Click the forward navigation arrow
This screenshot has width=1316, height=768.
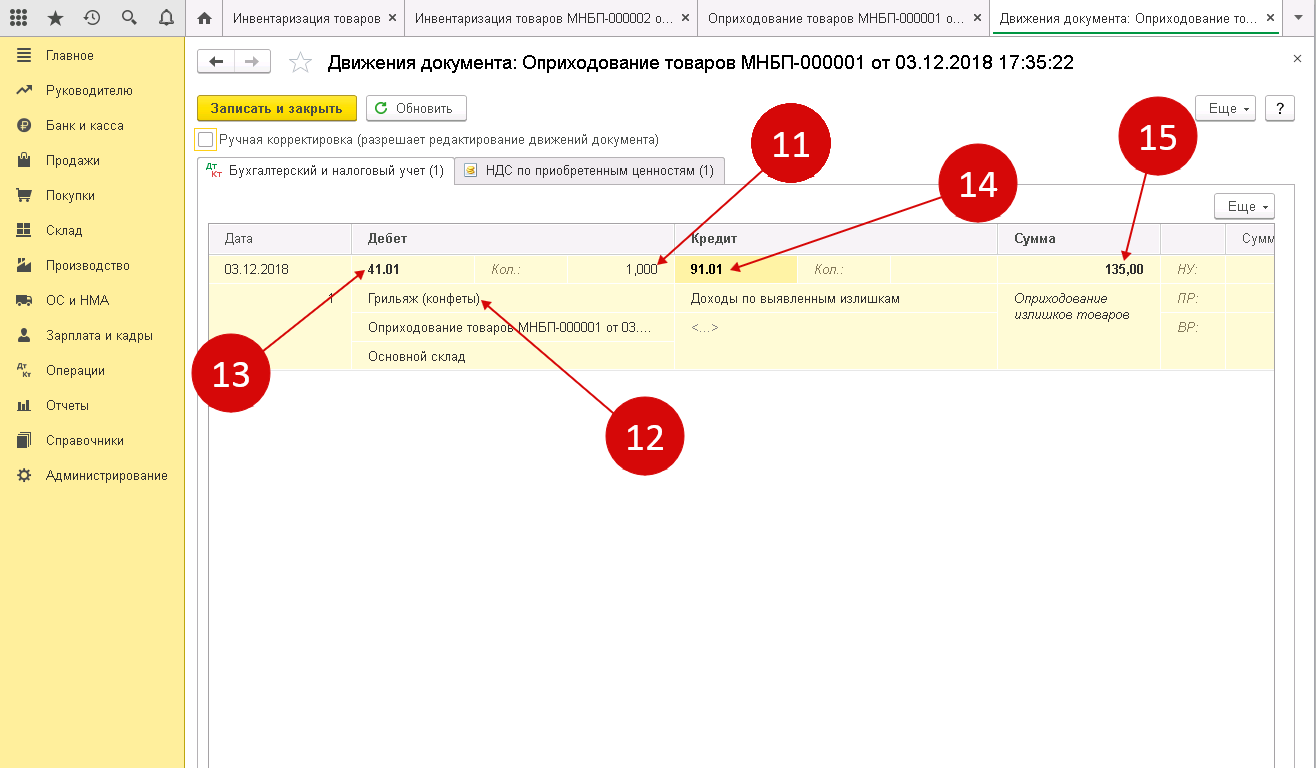pyautogui.click(x=252, y=62)
